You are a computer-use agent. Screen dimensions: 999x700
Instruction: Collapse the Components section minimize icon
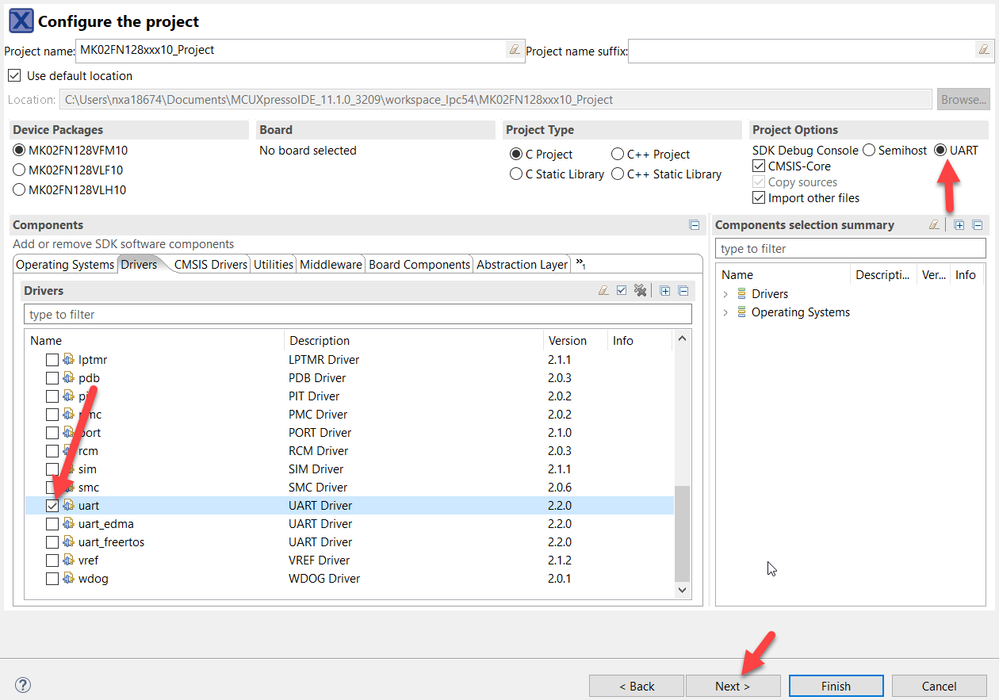(x=694, y=225)
